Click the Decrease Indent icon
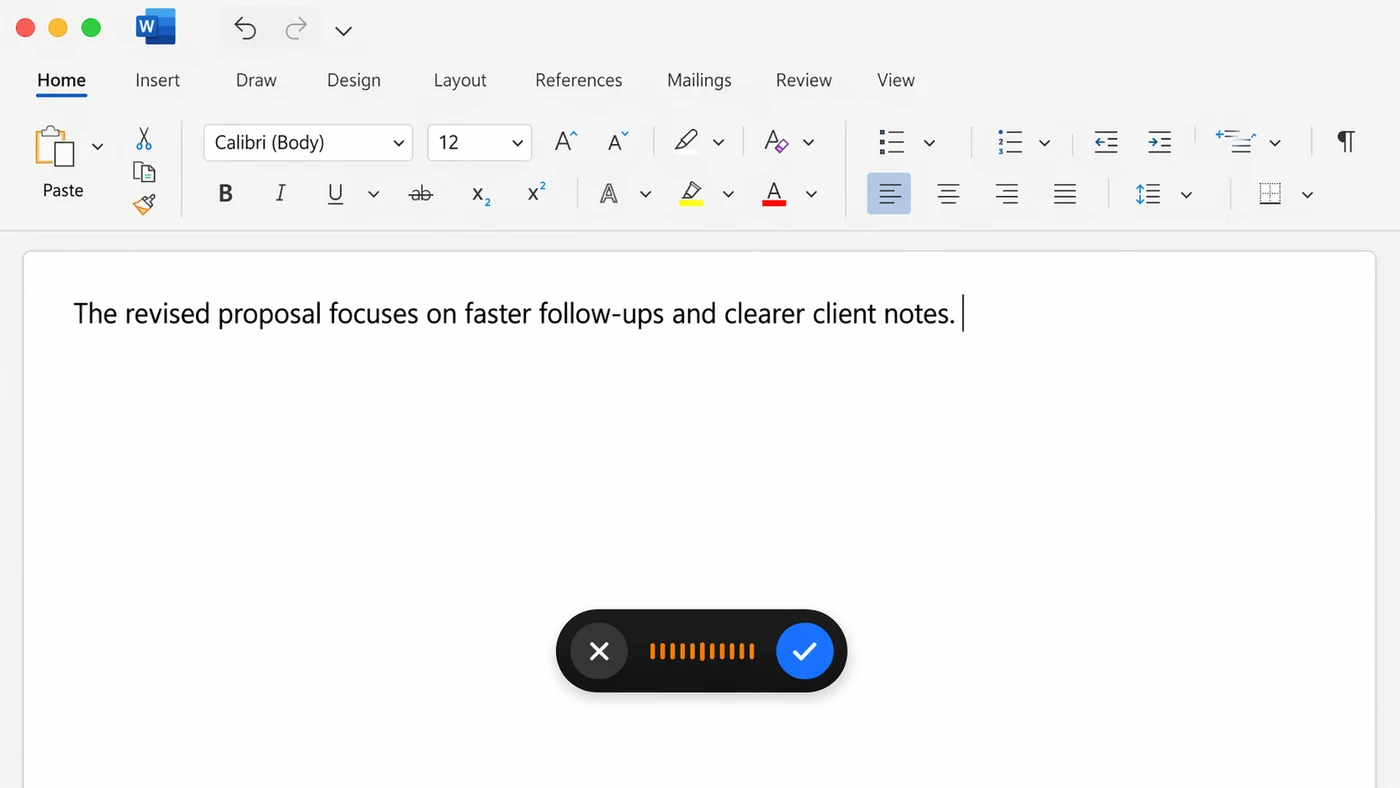 coord(1105,141)
